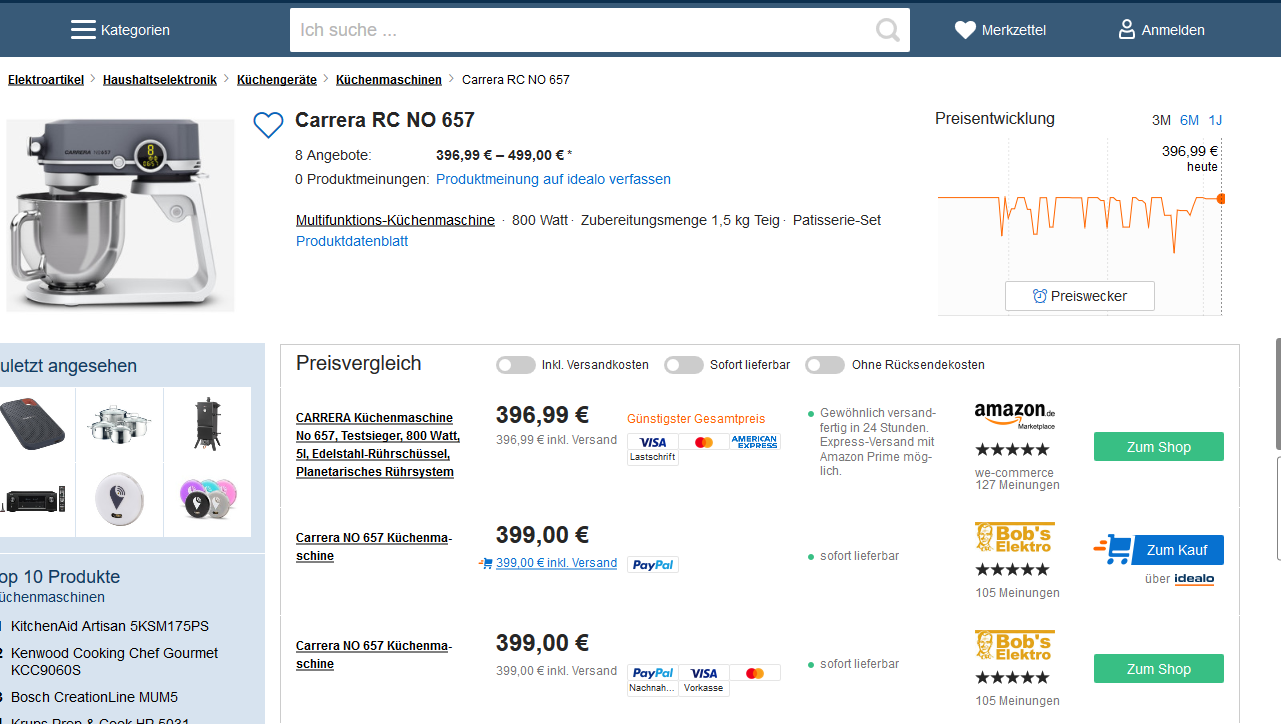Click in the Ich suche search field

point(580,30)
